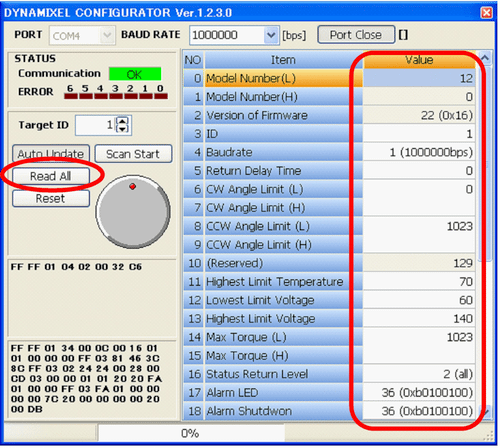
Task: Close the port with Port Close
Action: coord(356,35)
